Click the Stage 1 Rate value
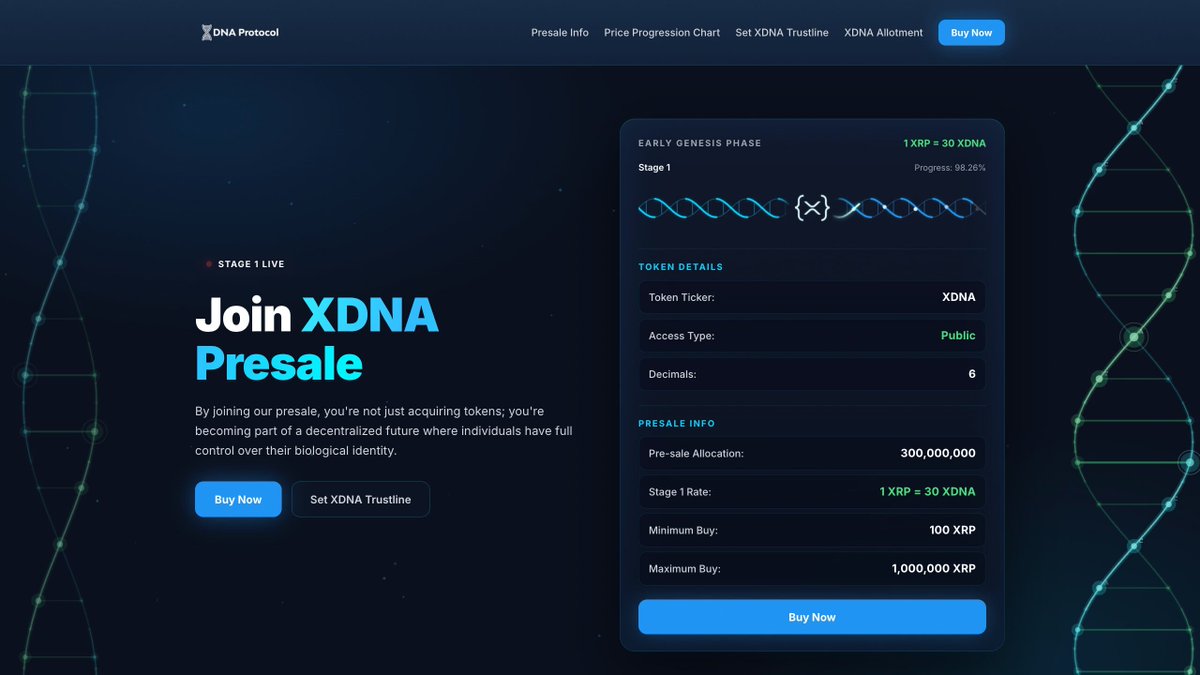1200x675 pixels. tap(927, 492)
